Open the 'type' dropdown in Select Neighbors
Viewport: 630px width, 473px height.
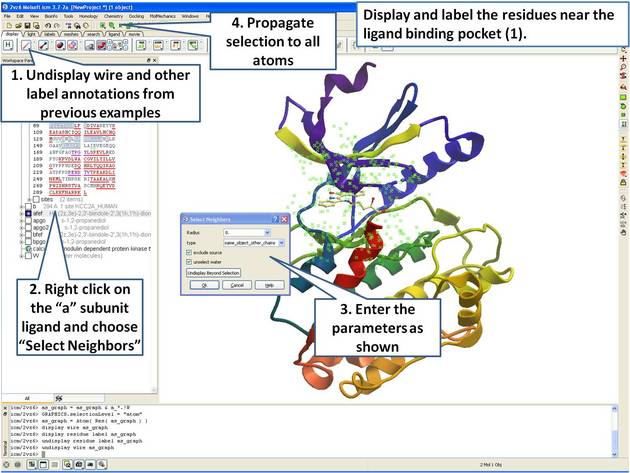click(x=282, y=242)
